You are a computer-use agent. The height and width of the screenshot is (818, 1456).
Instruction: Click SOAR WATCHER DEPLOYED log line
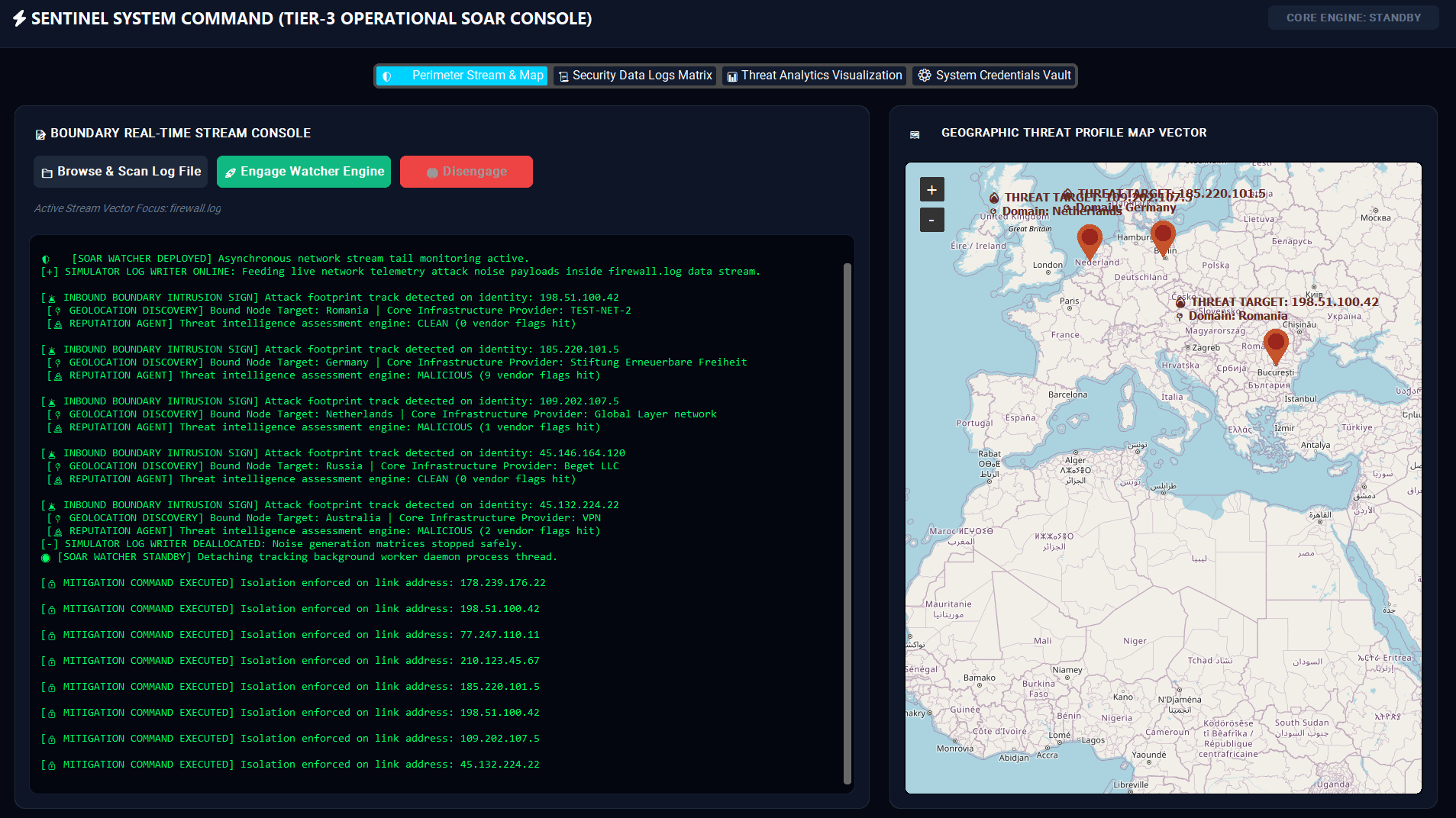tap(286, 259)
